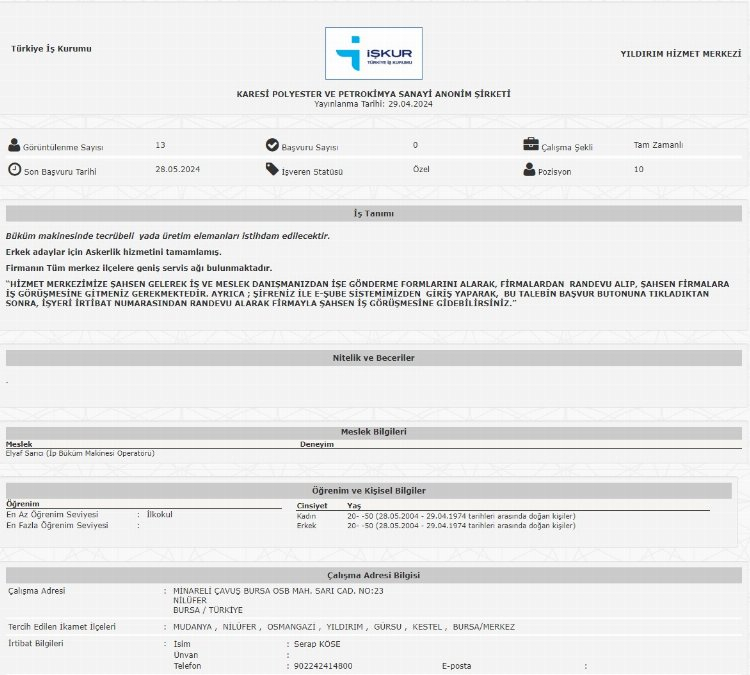The height and width of the screenshot is (675, 750).
Task: Click the Öğrenim ve Kişisel Bilgiler header
Action: (x=374, y=491)
